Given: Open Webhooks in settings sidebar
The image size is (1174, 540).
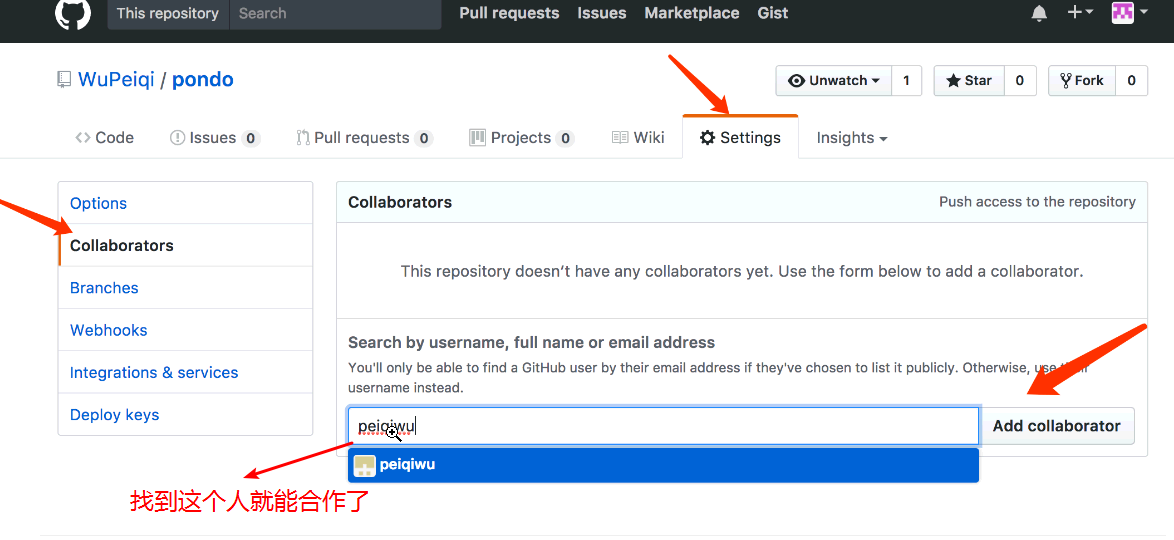Looking at the screenshot, I should tap(186, 330).
